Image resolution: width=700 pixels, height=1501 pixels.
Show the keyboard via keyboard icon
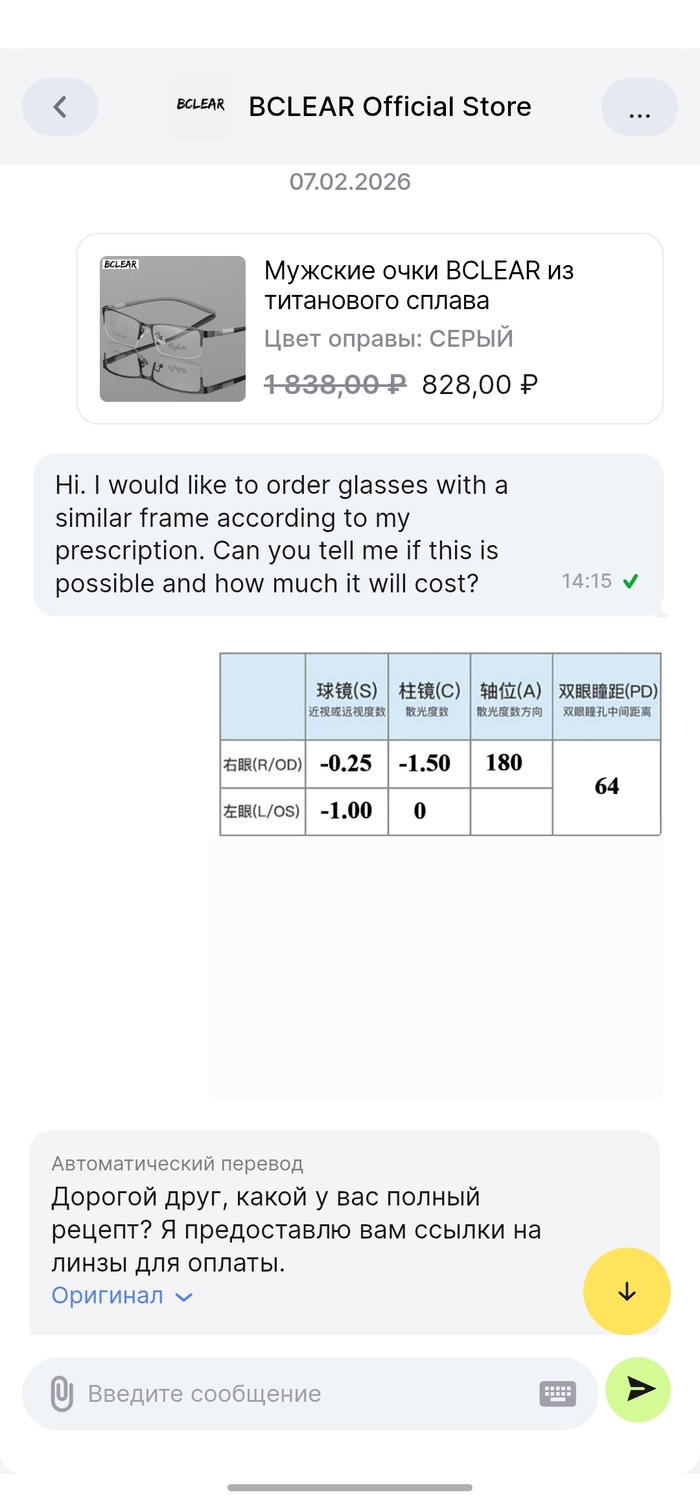[557, 1393]
